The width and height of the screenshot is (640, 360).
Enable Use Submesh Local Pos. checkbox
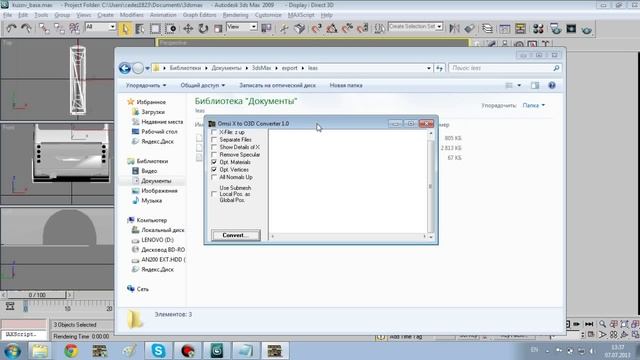coord(214,194)
